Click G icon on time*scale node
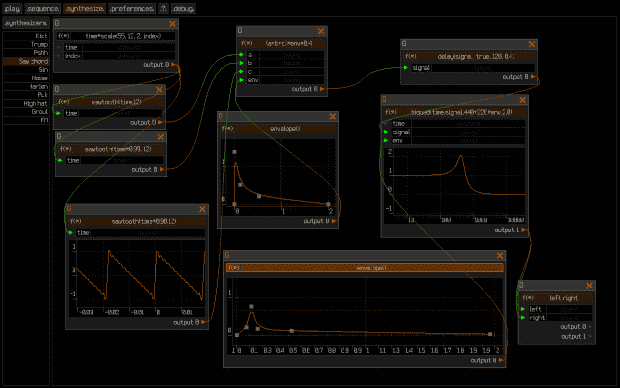This screenshot has height=388, width=620. coord(57,23)
